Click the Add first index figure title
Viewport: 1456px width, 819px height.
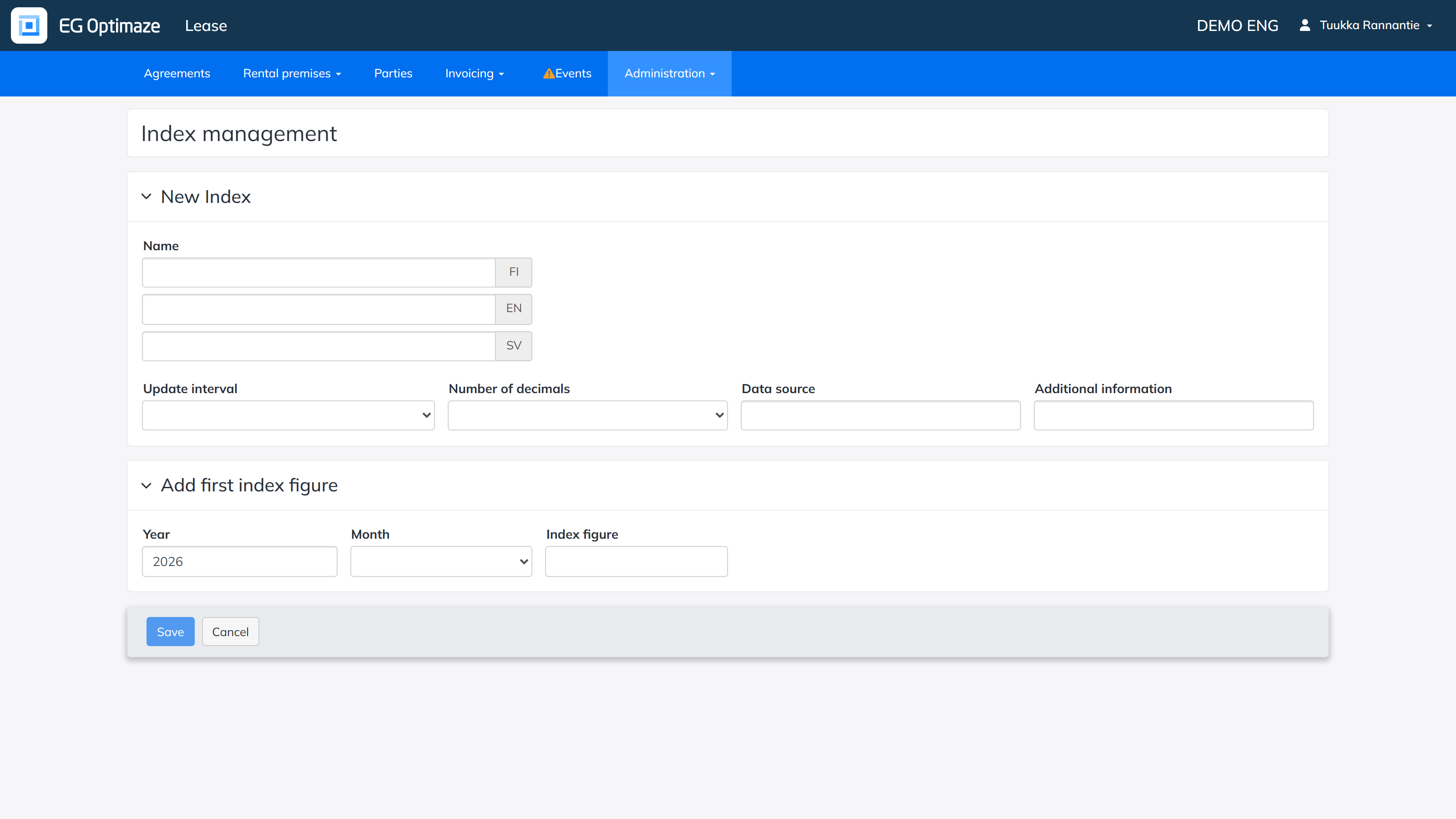249,485
